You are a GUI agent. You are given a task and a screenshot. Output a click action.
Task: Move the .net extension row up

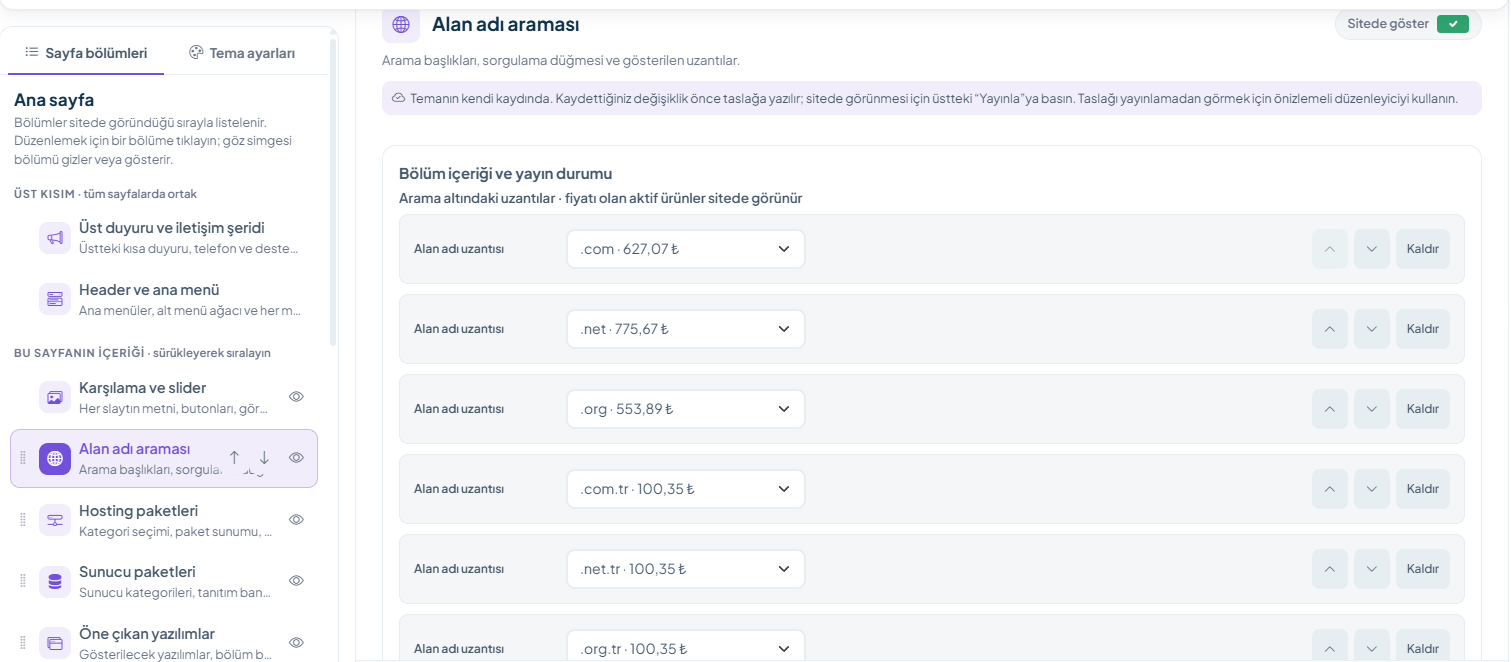pos(1329,329)
